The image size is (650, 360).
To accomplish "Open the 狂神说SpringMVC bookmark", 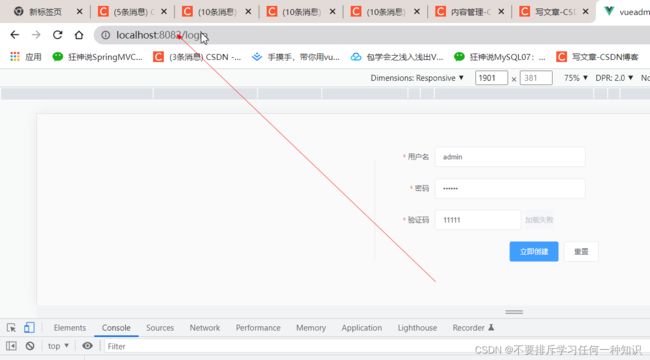I will (97, 57).
